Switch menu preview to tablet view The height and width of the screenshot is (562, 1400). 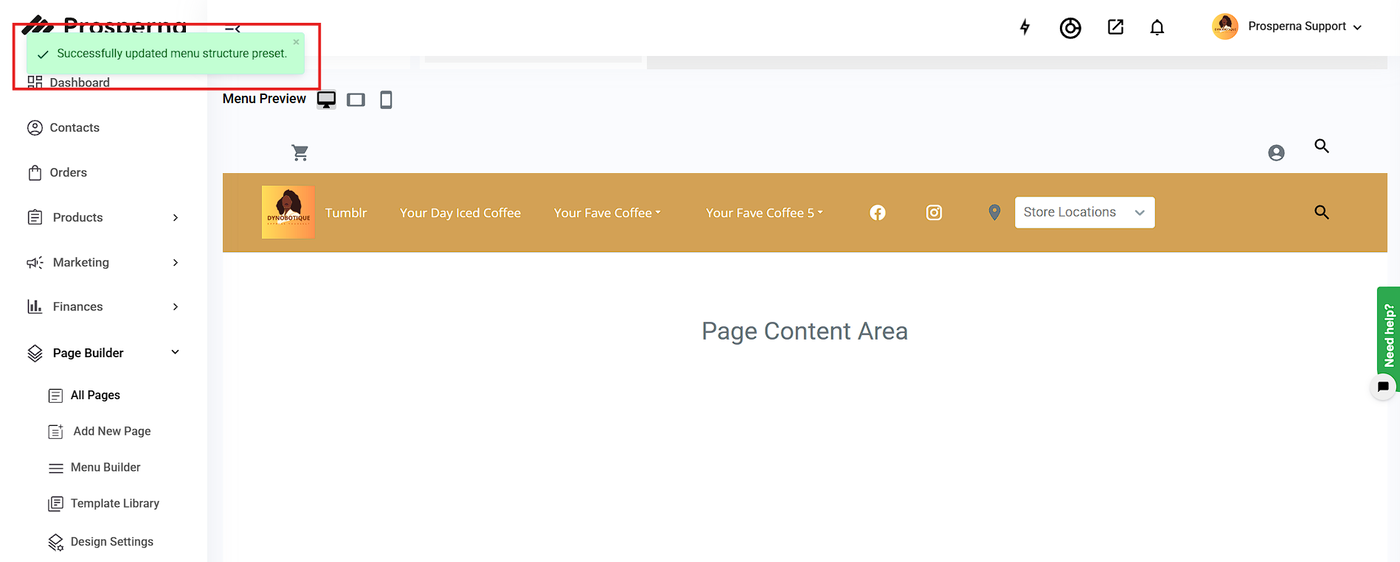coord(356,100)
